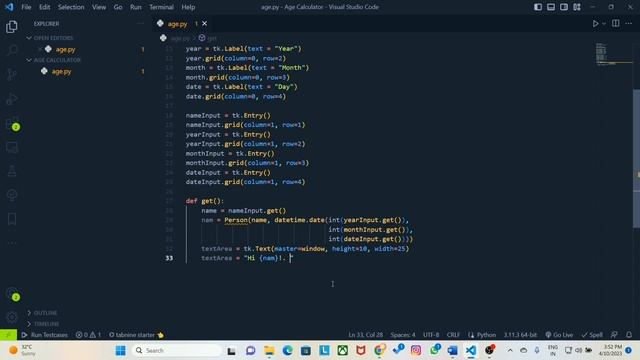Select age.py under Open Editors

(x=65, y=49)
